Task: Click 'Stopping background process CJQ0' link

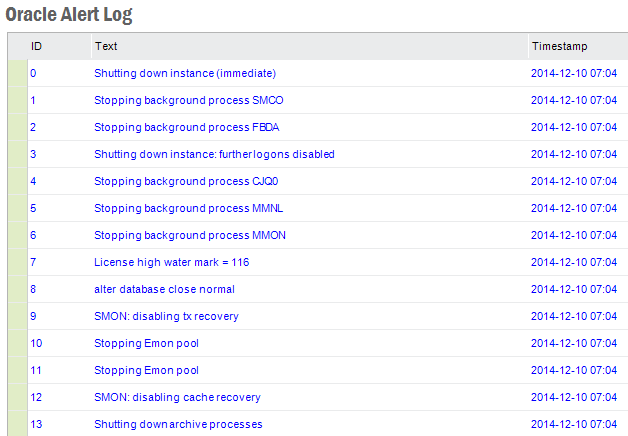Action: click(186, 181)
